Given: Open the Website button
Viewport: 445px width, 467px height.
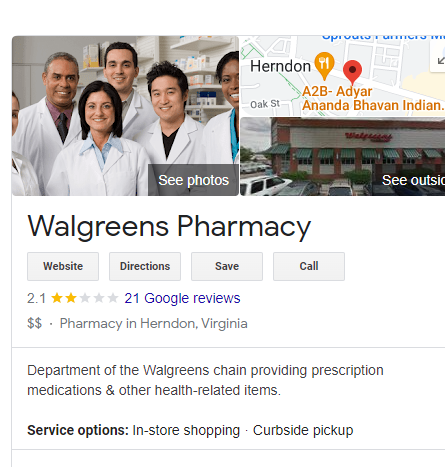Looking at the screenshot, I should pos(63,266).
